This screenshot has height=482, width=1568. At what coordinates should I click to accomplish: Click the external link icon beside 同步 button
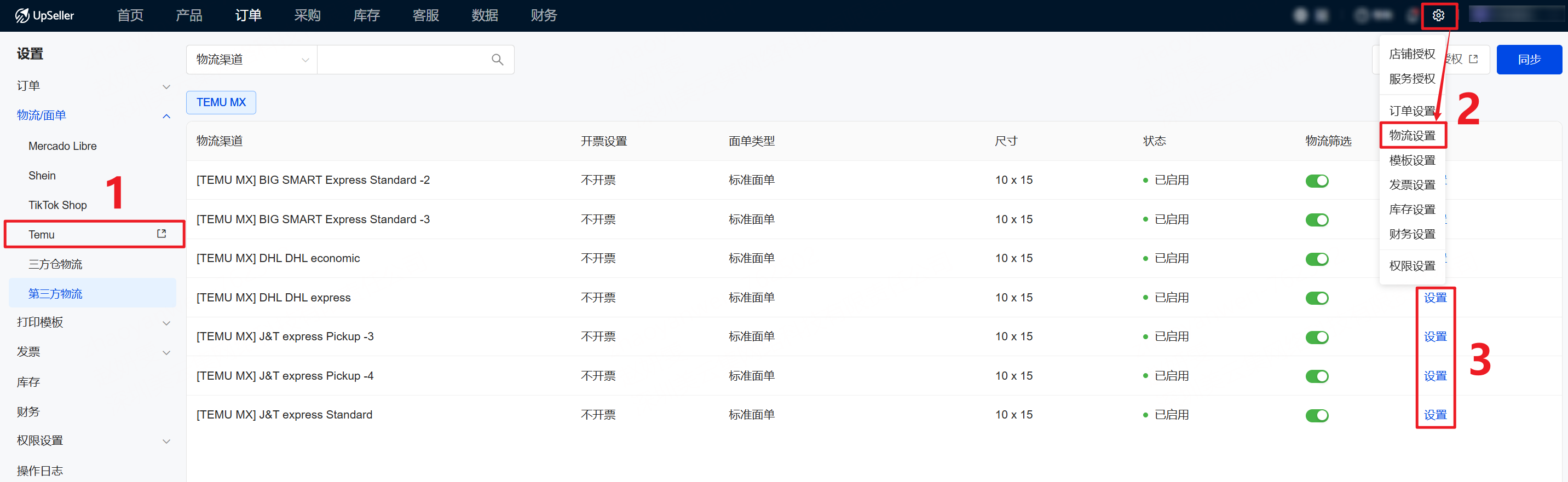point(1473,60)
